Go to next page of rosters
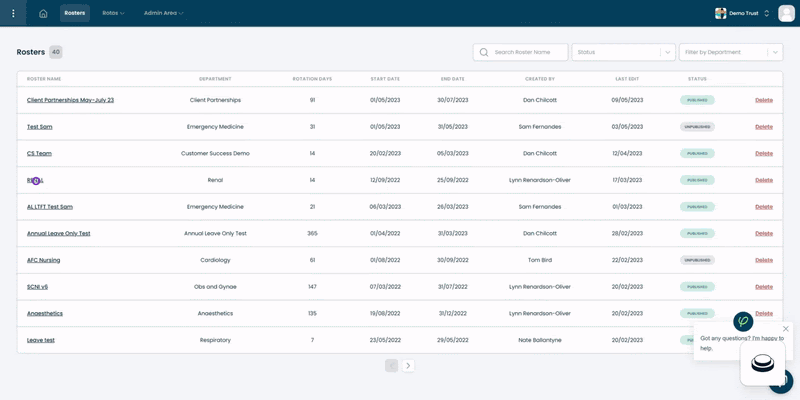Viewport: 800px width, 400px height. [408, 365]
